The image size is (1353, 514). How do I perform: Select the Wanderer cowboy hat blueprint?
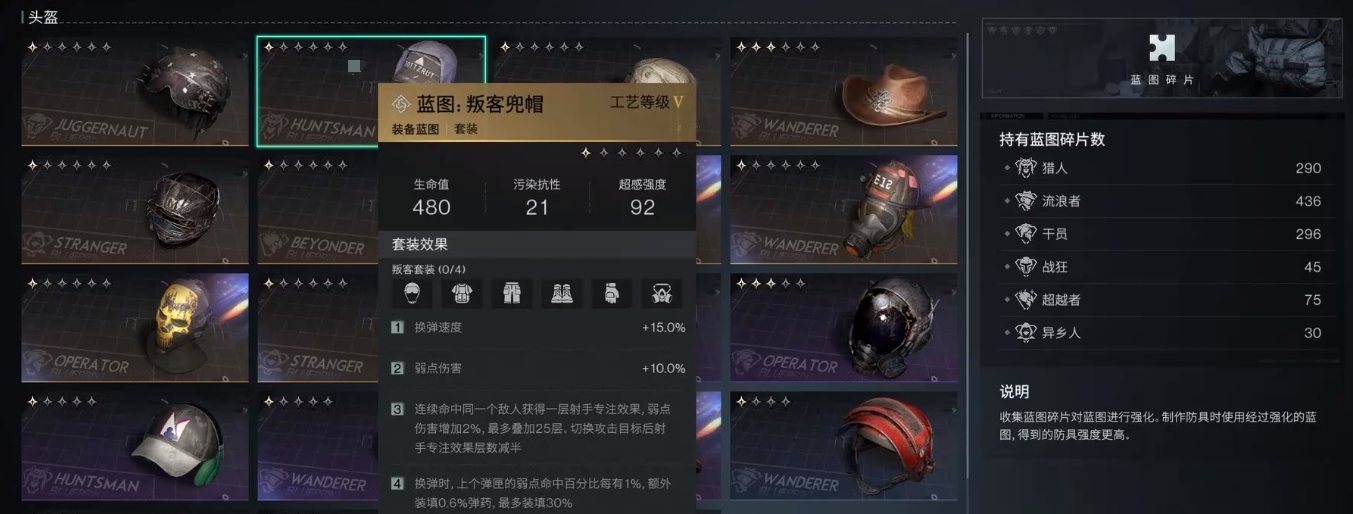pyautogui.click(x=843, y=91)
